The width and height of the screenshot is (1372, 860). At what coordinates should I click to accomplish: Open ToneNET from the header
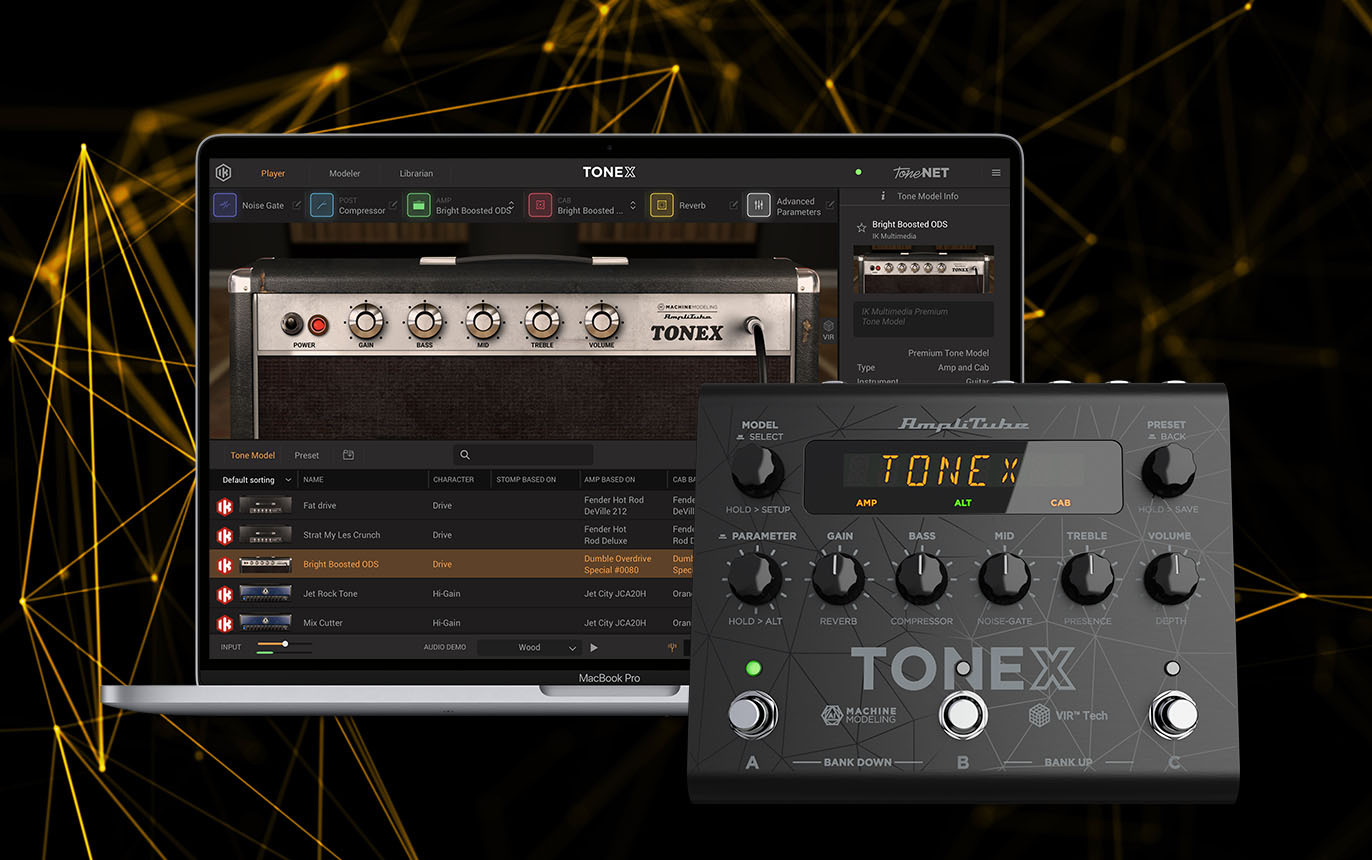(920, 173)
